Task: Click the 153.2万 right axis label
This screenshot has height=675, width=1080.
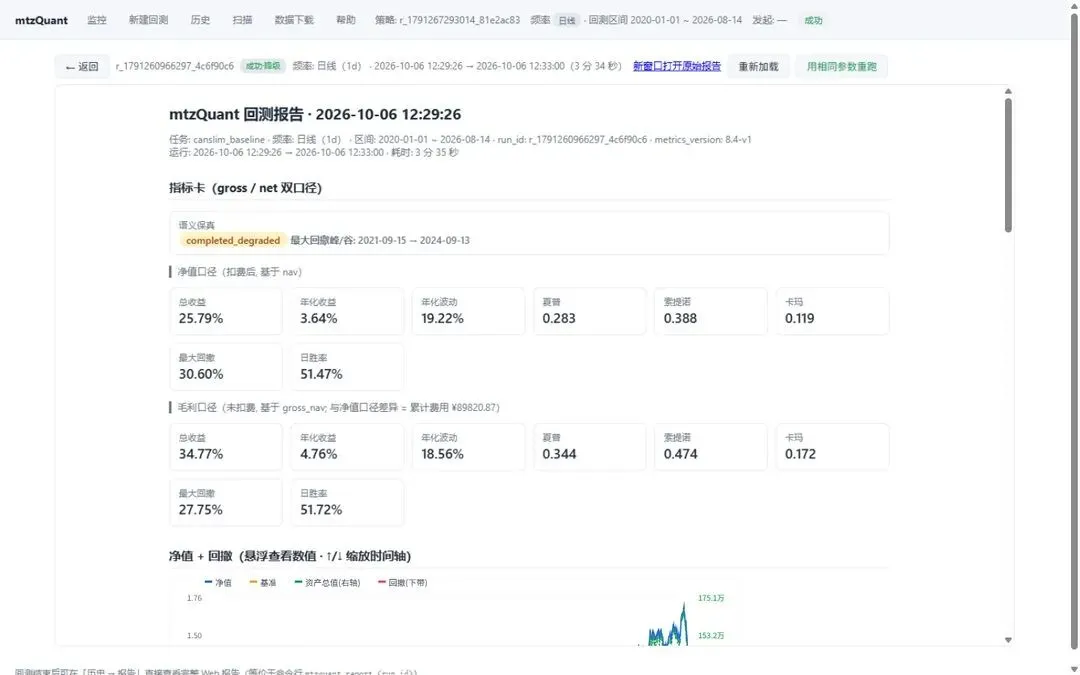Action: [711, 636]
